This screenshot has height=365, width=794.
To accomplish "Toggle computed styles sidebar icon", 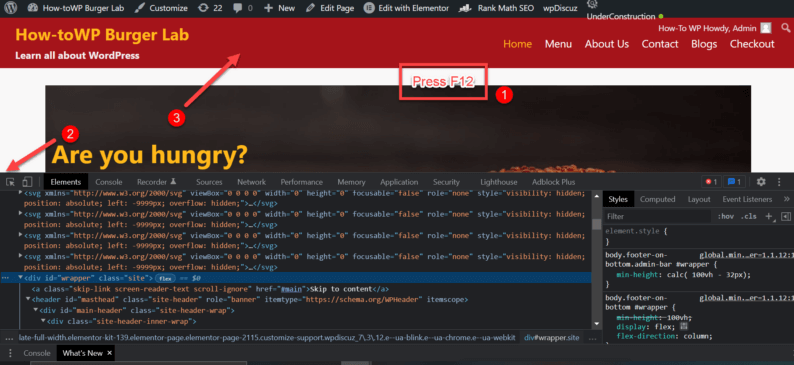I will (785, 216).
